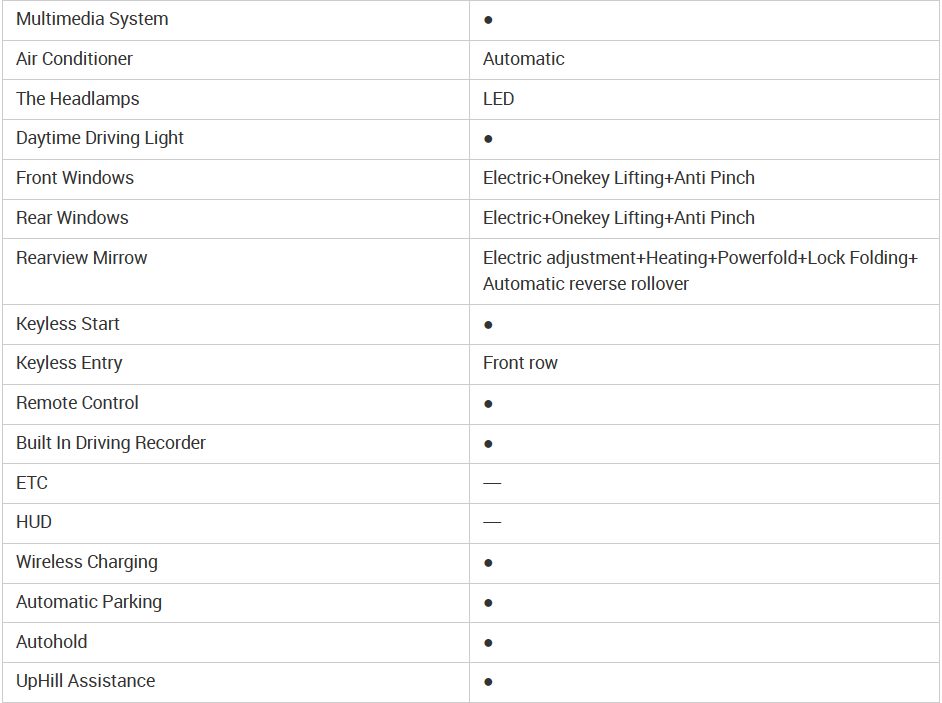Click the bullet in Daytime Driving Light row

[488, 139]
